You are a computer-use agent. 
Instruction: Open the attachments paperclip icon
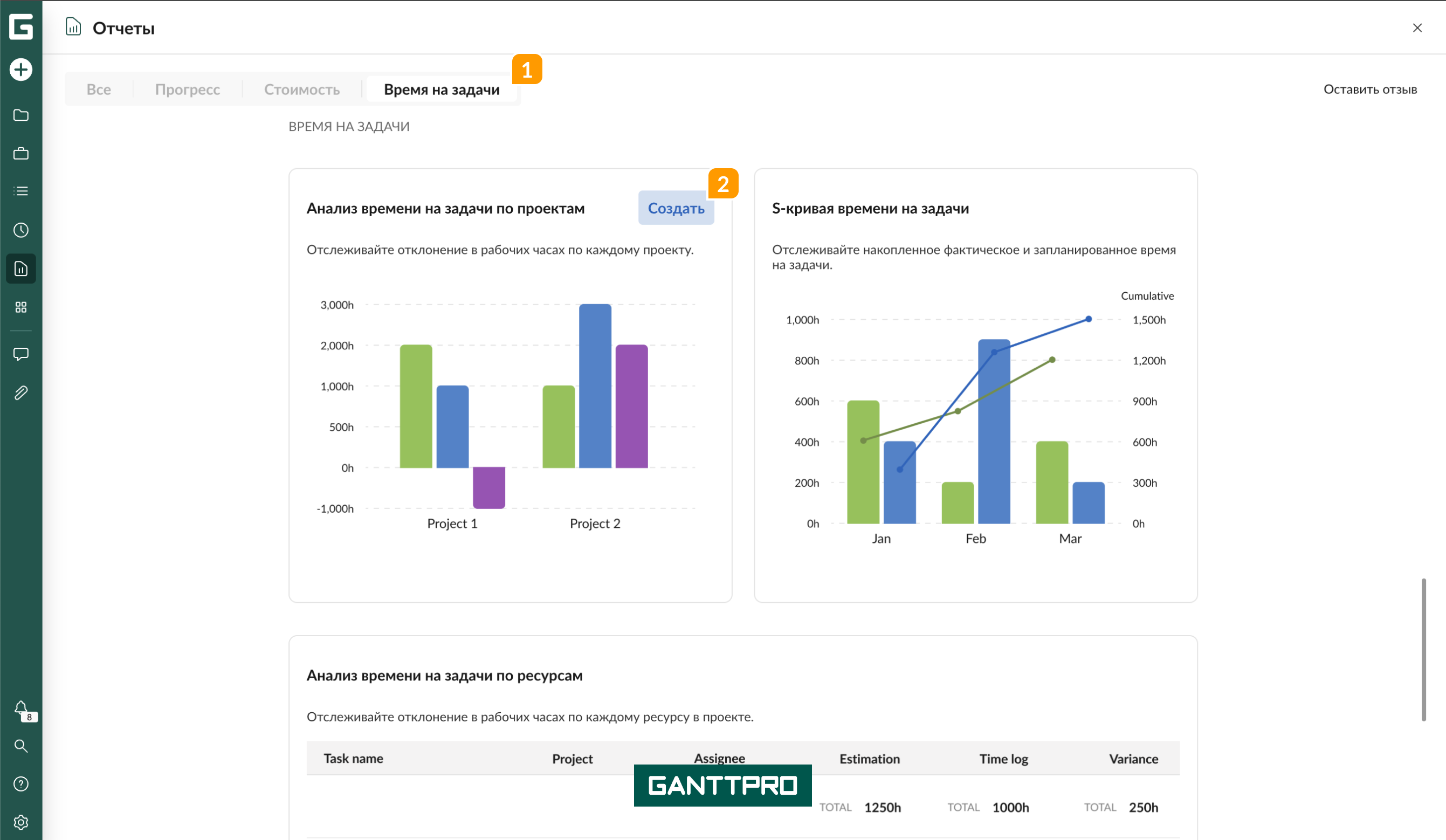click(x=21, y=393)
